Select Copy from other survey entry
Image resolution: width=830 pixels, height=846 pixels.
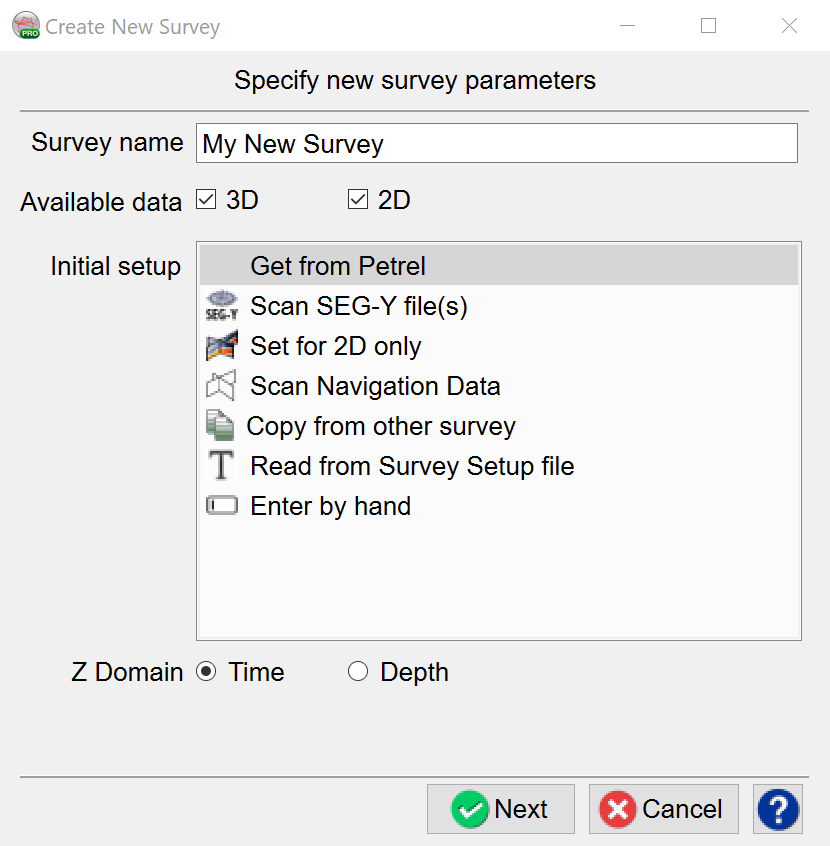(381, 426)
